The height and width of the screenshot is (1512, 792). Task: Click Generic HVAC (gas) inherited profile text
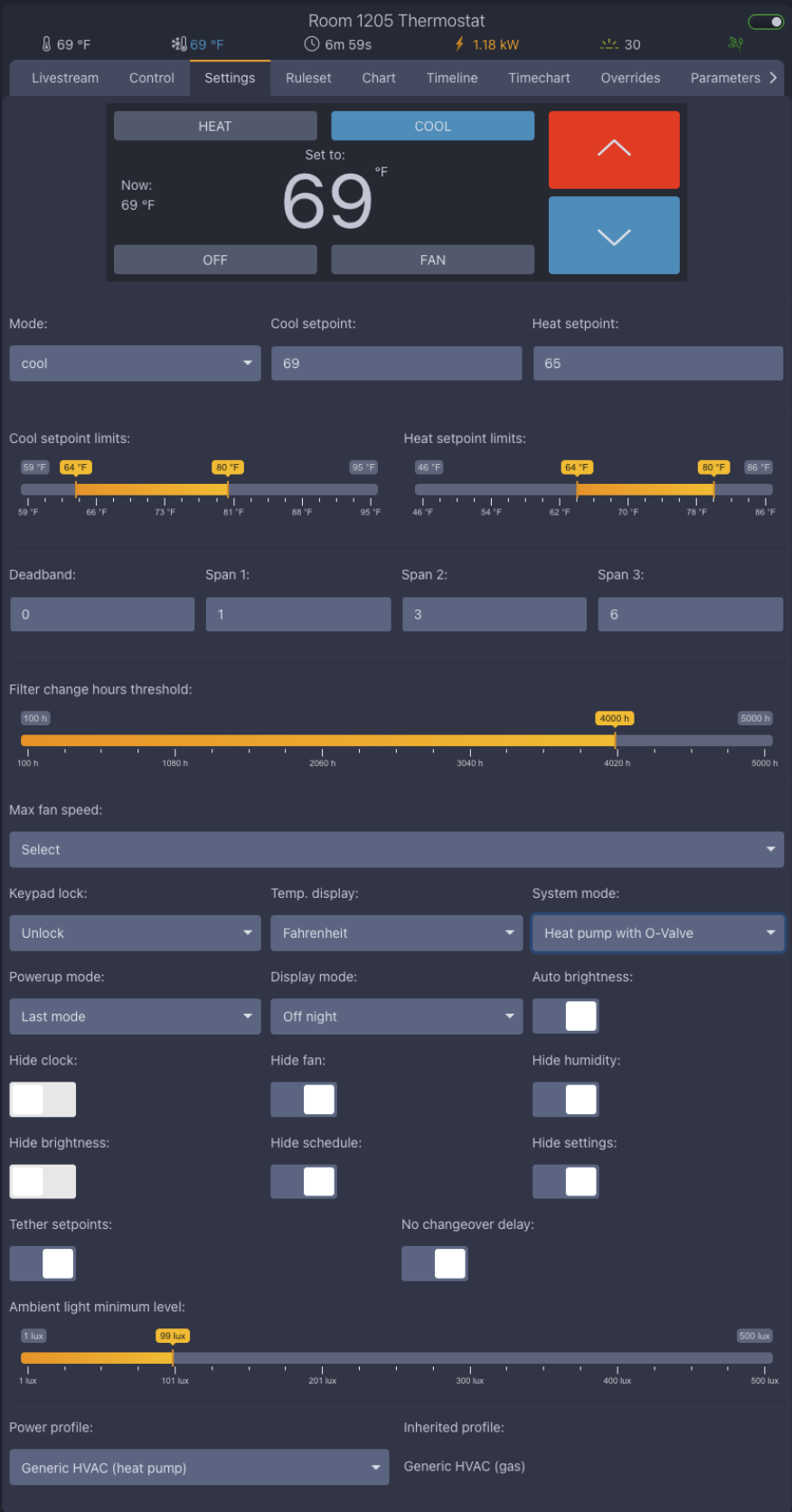pyautogui.click(x=464, y=1467)
